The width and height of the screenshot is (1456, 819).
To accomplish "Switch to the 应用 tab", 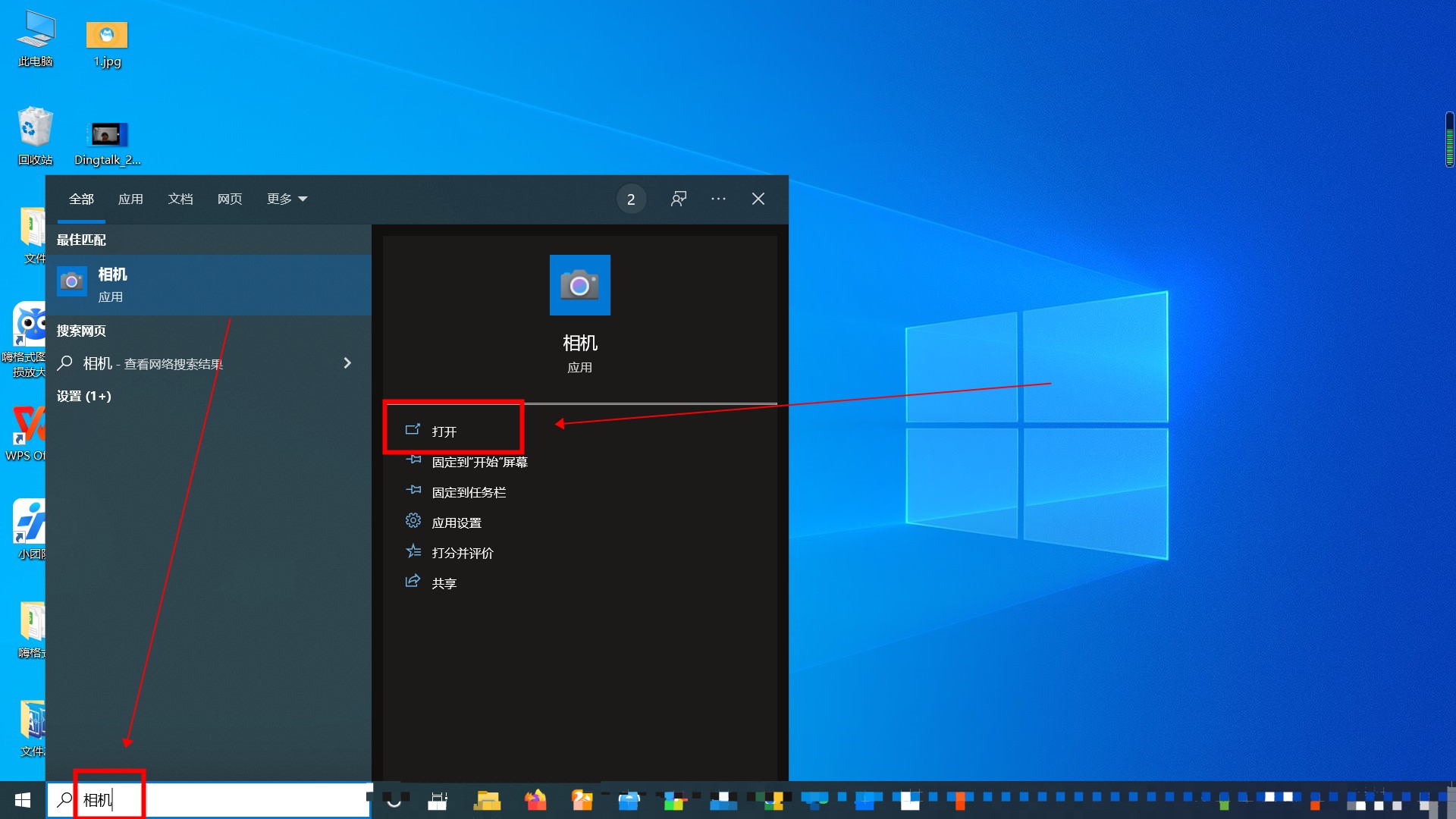I will coord(130,199).
